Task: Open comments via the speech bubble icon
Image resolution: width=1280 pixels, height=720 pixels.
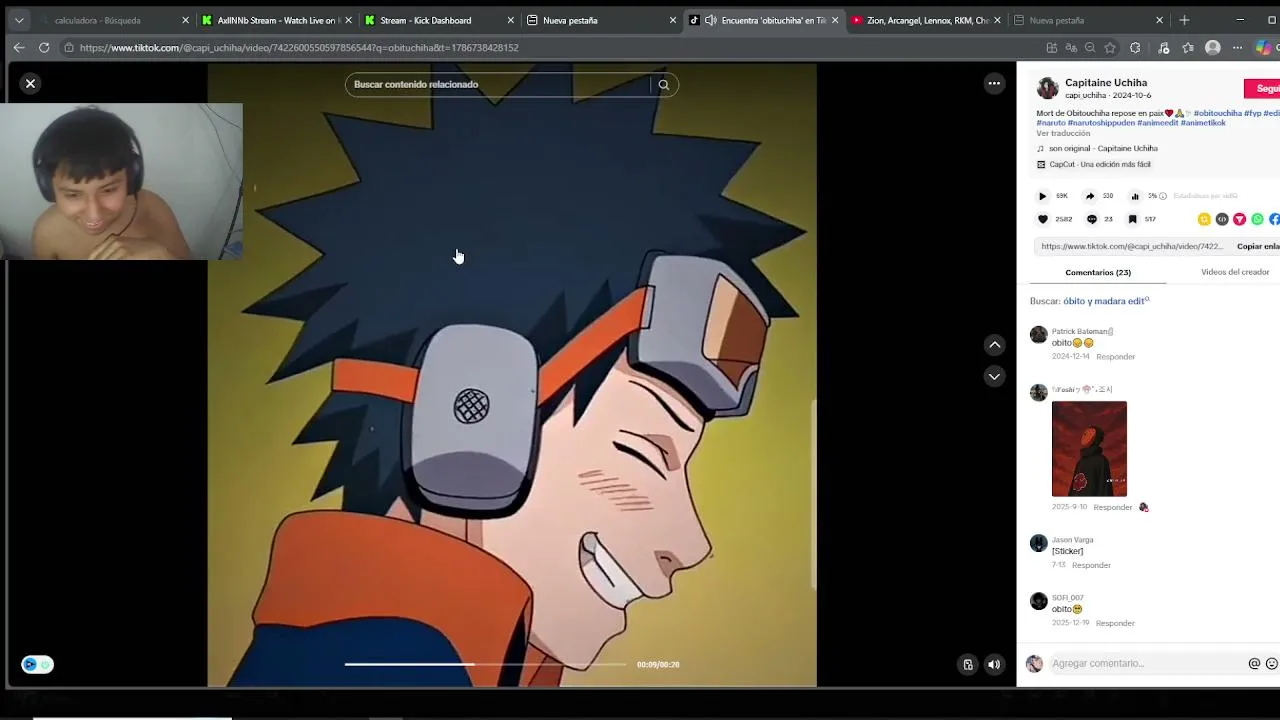Action: 1092,219
